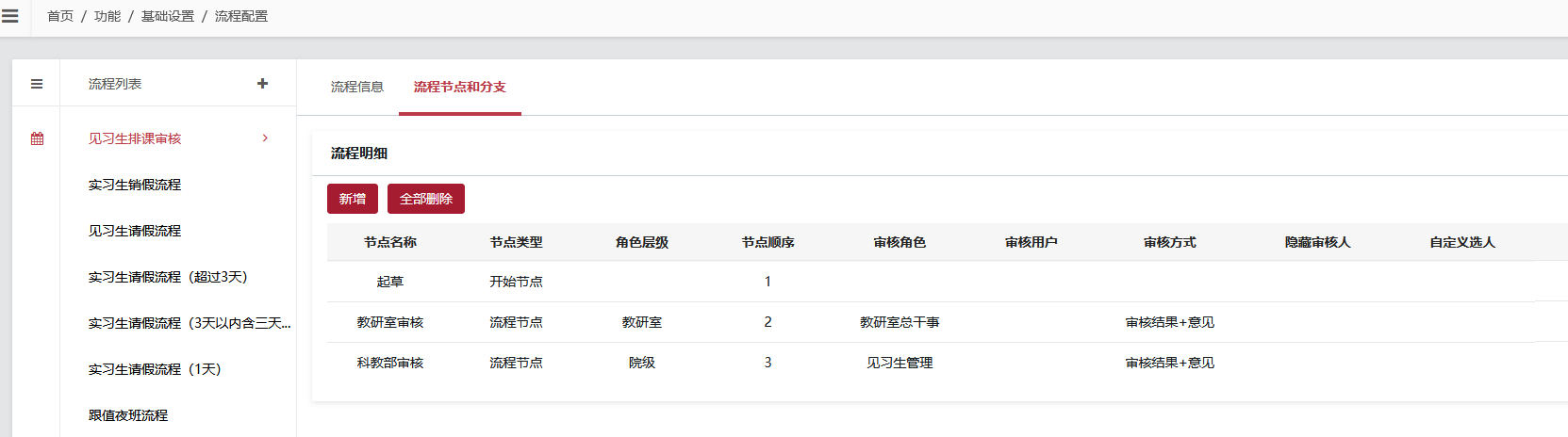Expand the chevron next to 见习生排课审核

(265, 138)
